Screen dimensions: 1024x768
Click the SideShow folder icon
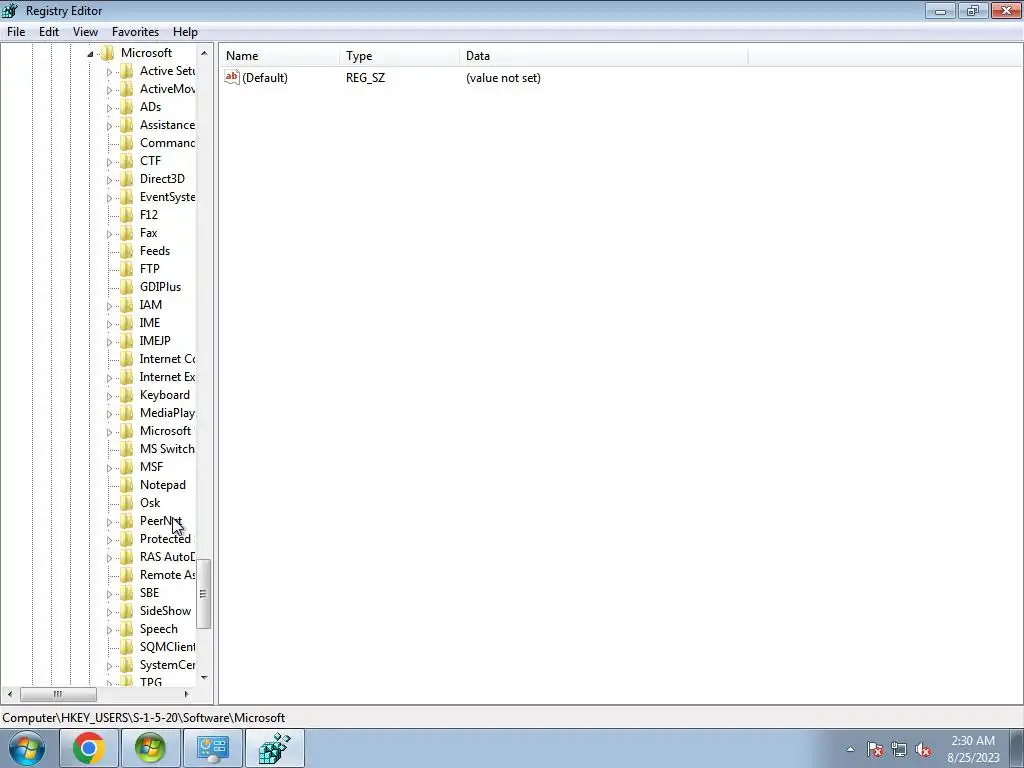point(127,611)
